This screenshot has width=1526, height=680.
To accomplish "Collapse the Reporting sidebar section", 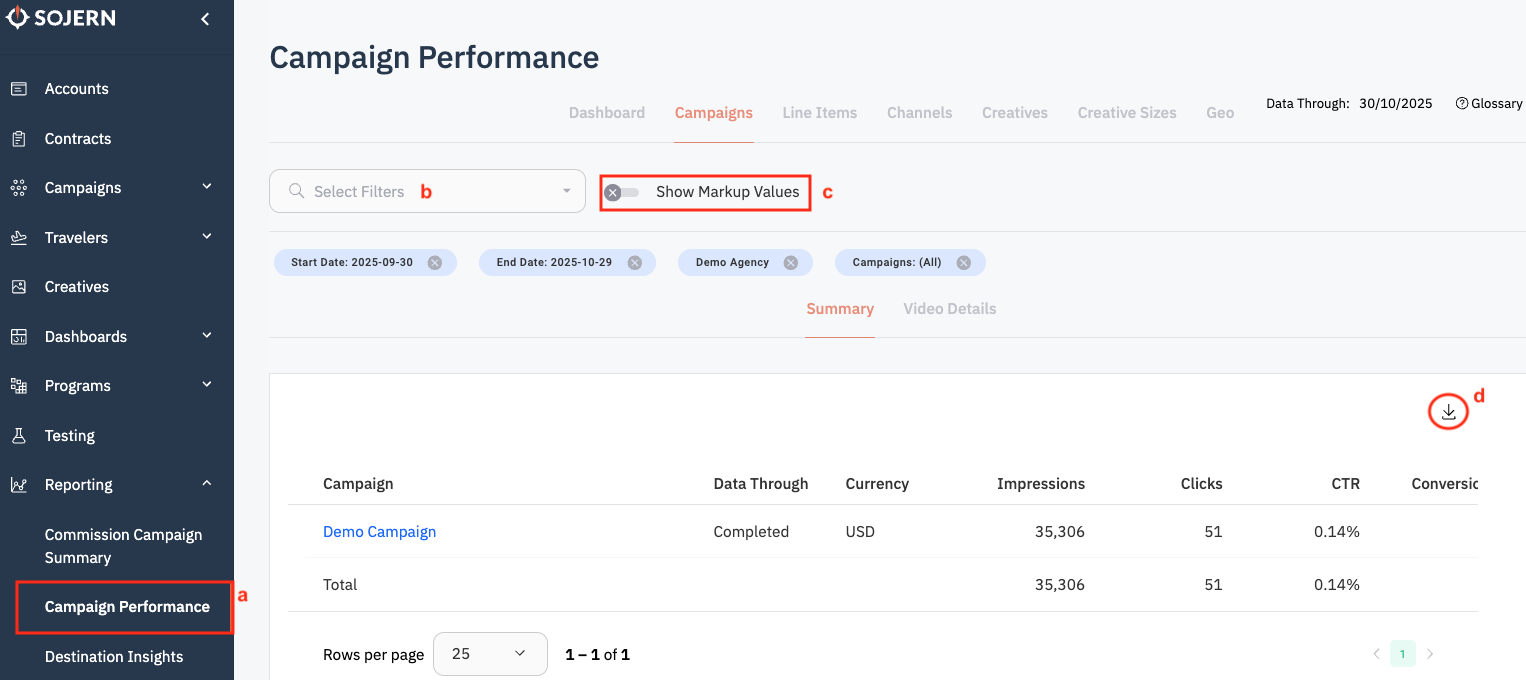I will coord(207,484).
